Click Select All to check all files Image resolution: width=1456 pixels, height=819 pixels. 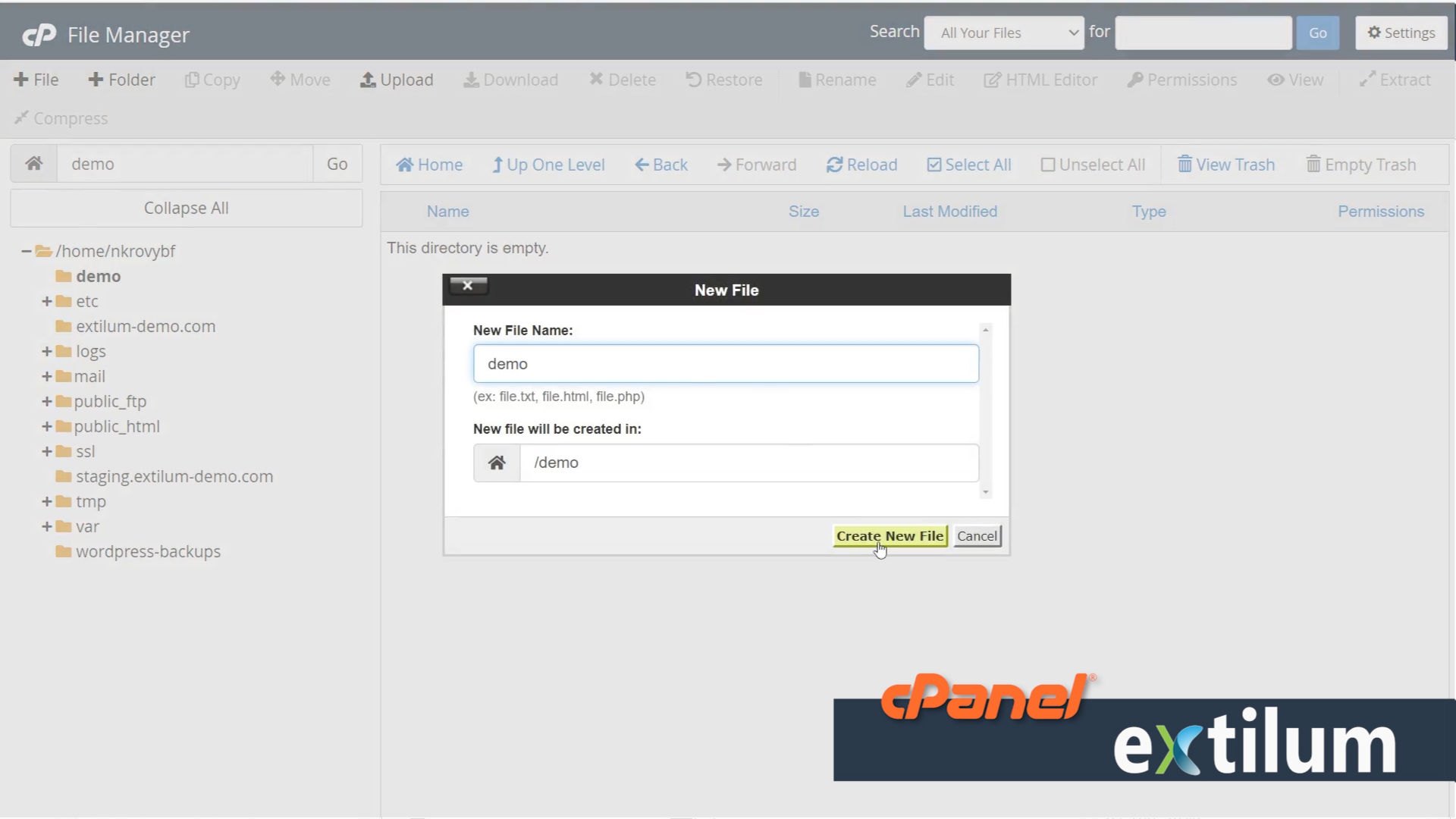point(968,165)
